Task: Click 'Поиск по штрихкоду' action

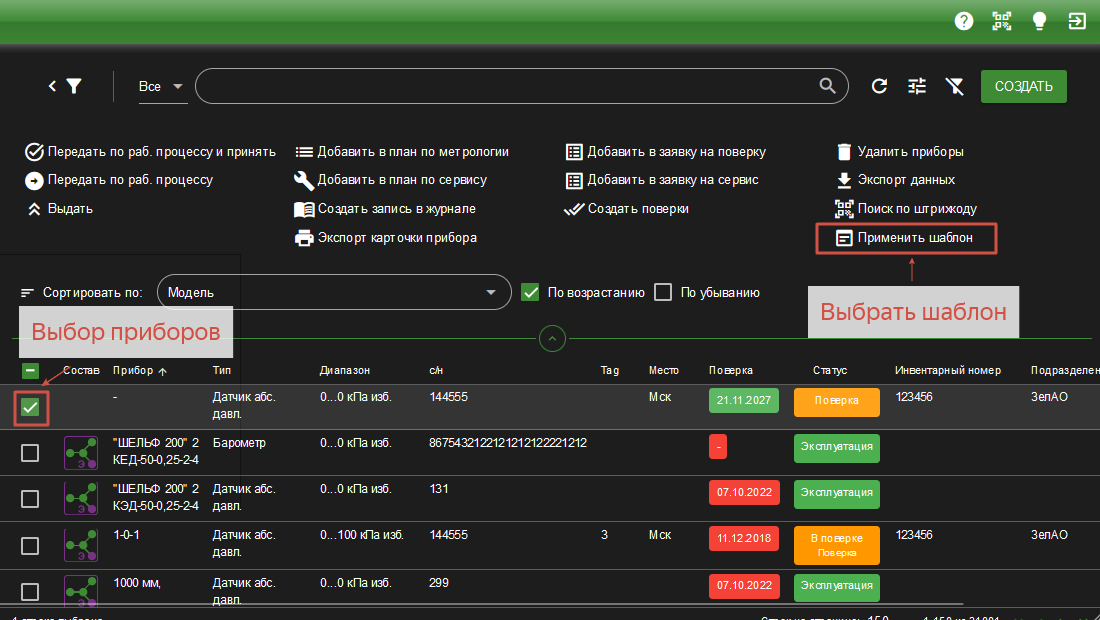Action: (906, 209)
